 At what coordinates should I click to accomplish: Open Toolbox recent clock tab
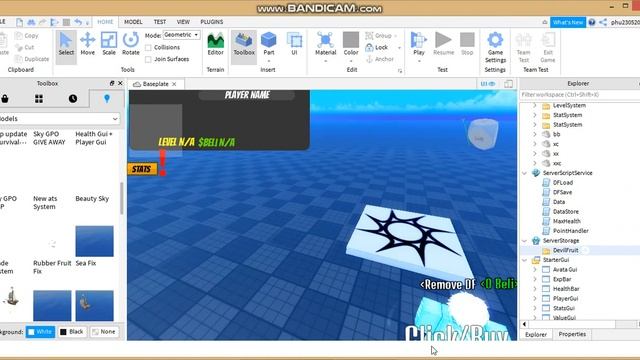tap(73, 98)
